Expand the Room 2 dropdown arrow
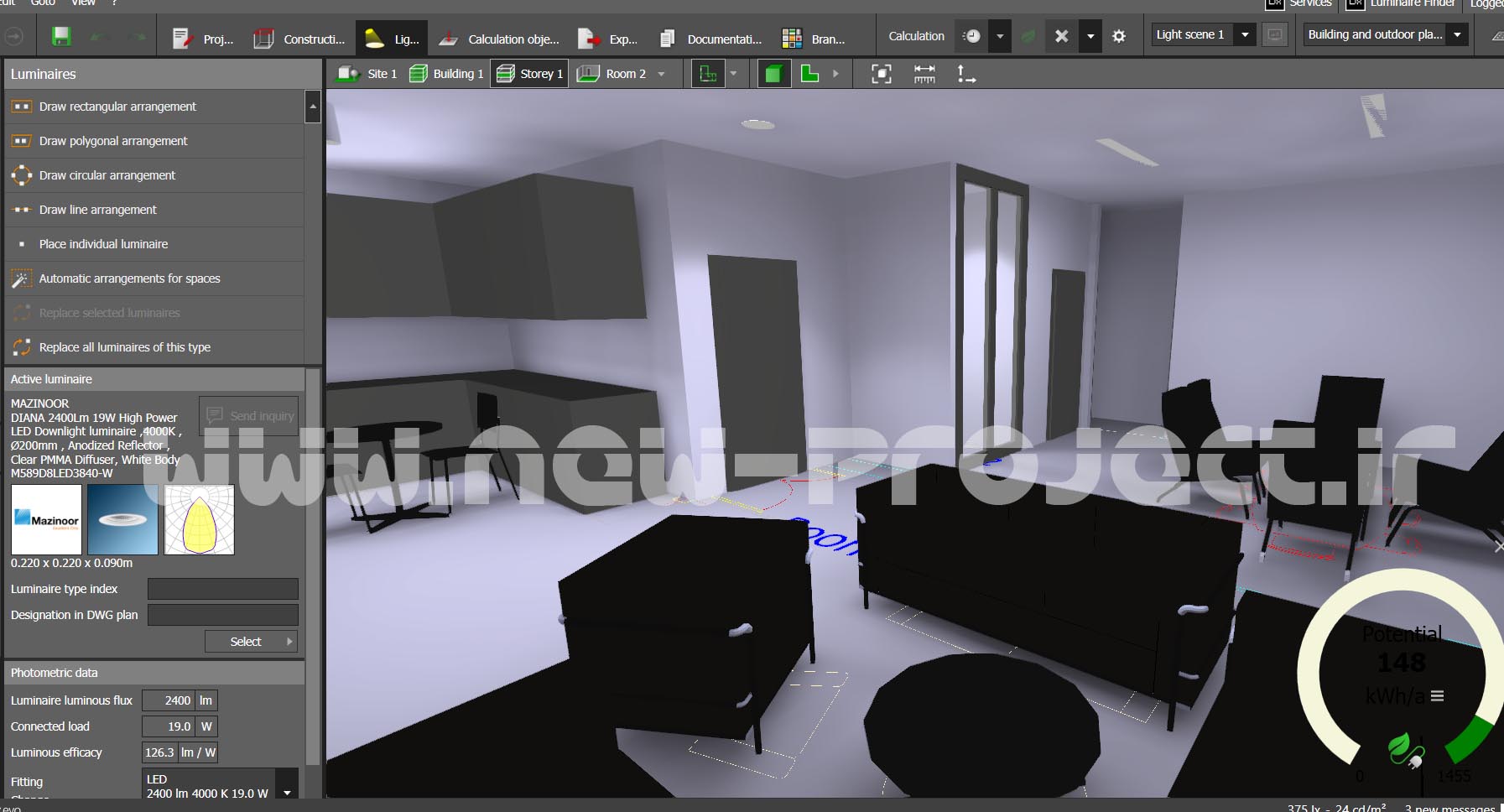 pyautogui.click(x=662, y=74)
